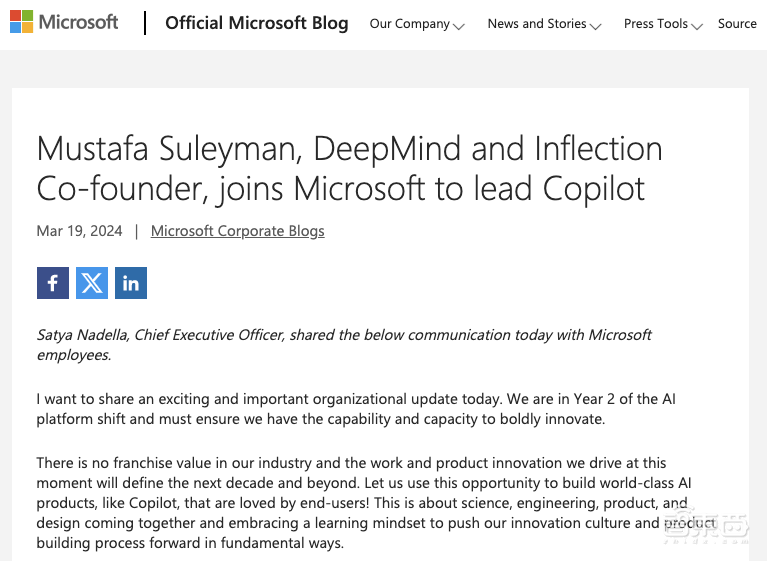Open the Source menu item
The image size is (767, 561).
pos(737,24)
